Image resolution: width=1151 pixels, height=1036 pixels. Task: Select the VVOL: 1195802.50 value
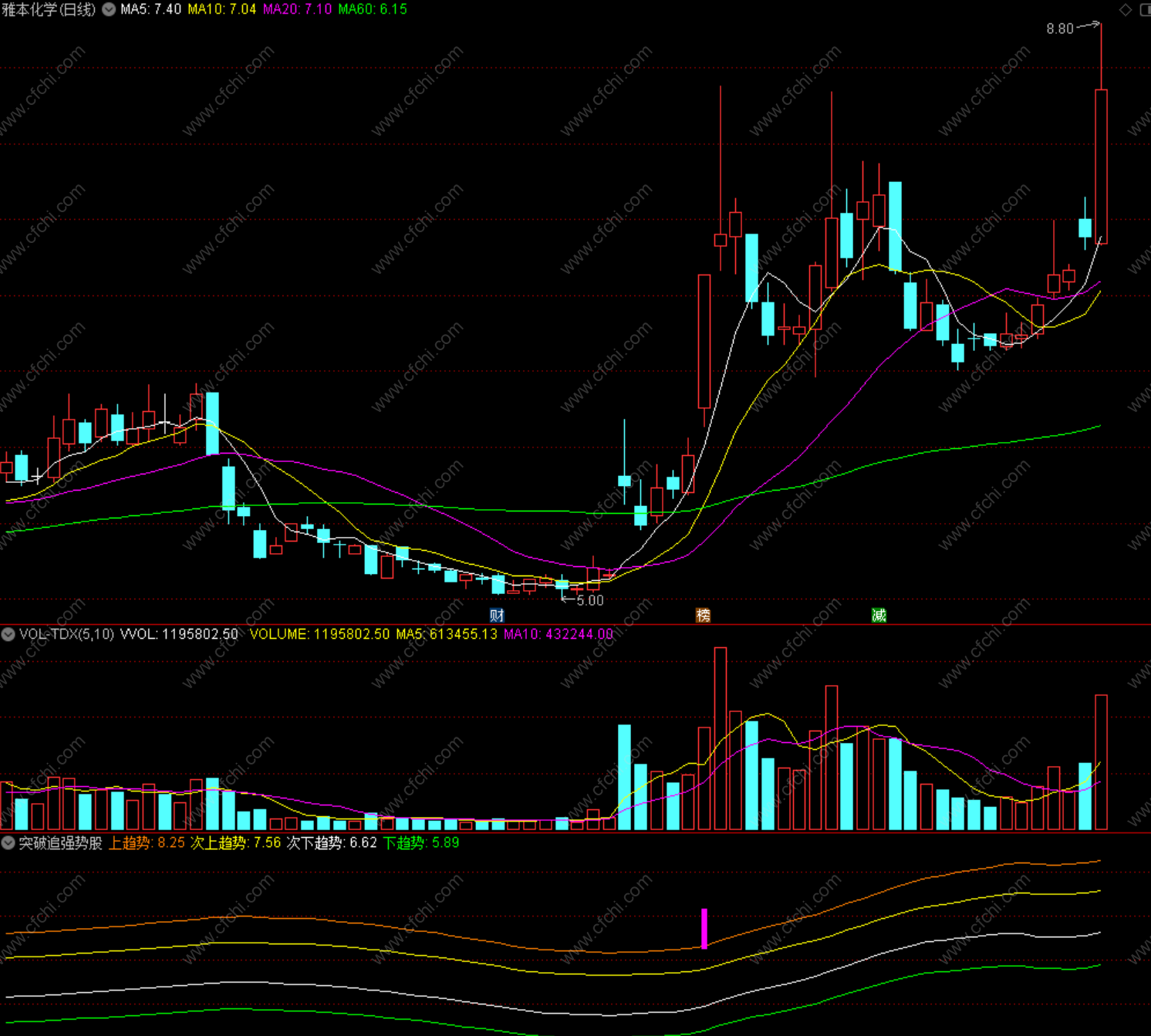pos(179,634)
